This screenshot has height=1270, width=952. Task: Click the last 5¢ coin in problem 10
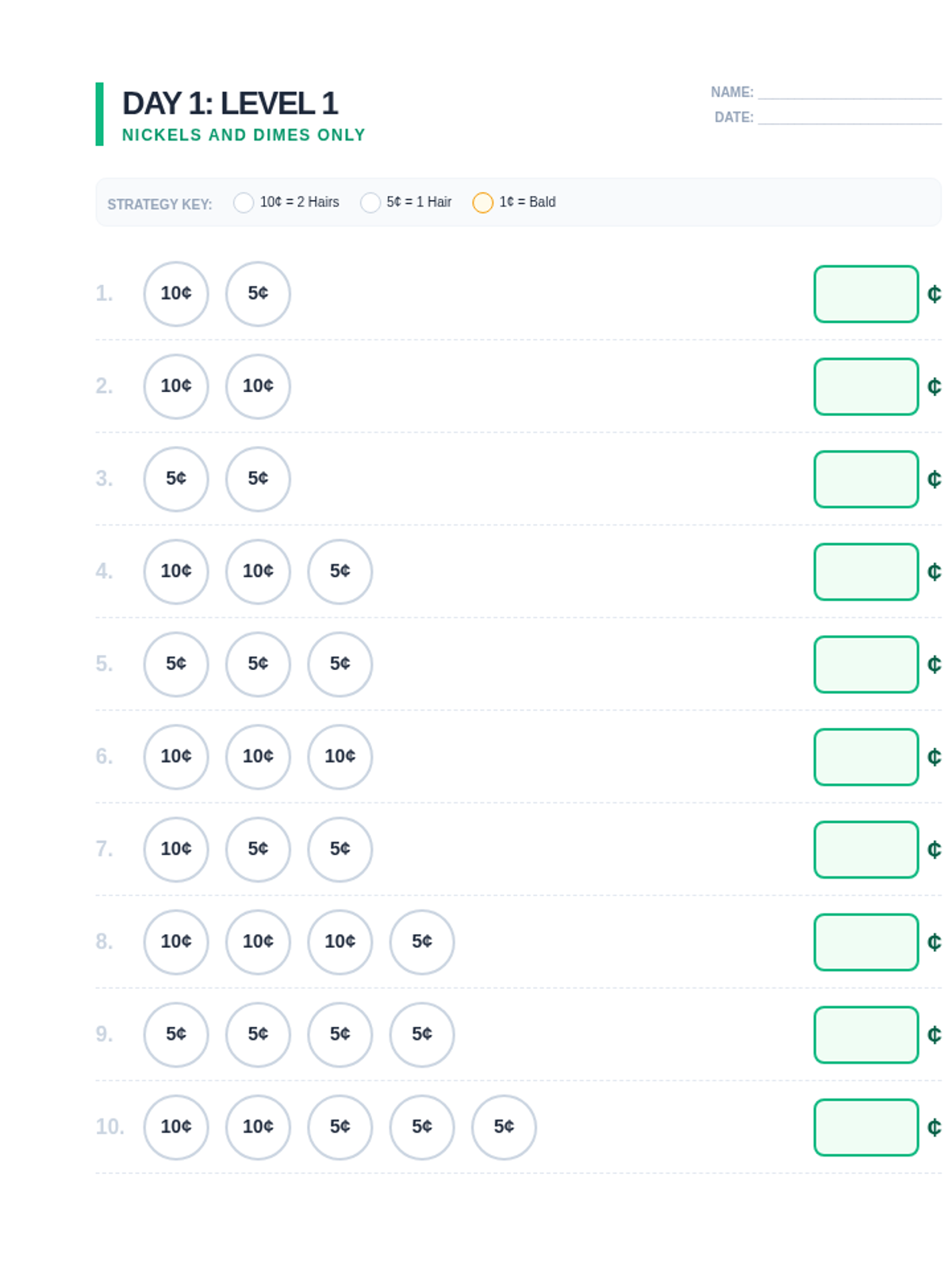(504, 1127)
